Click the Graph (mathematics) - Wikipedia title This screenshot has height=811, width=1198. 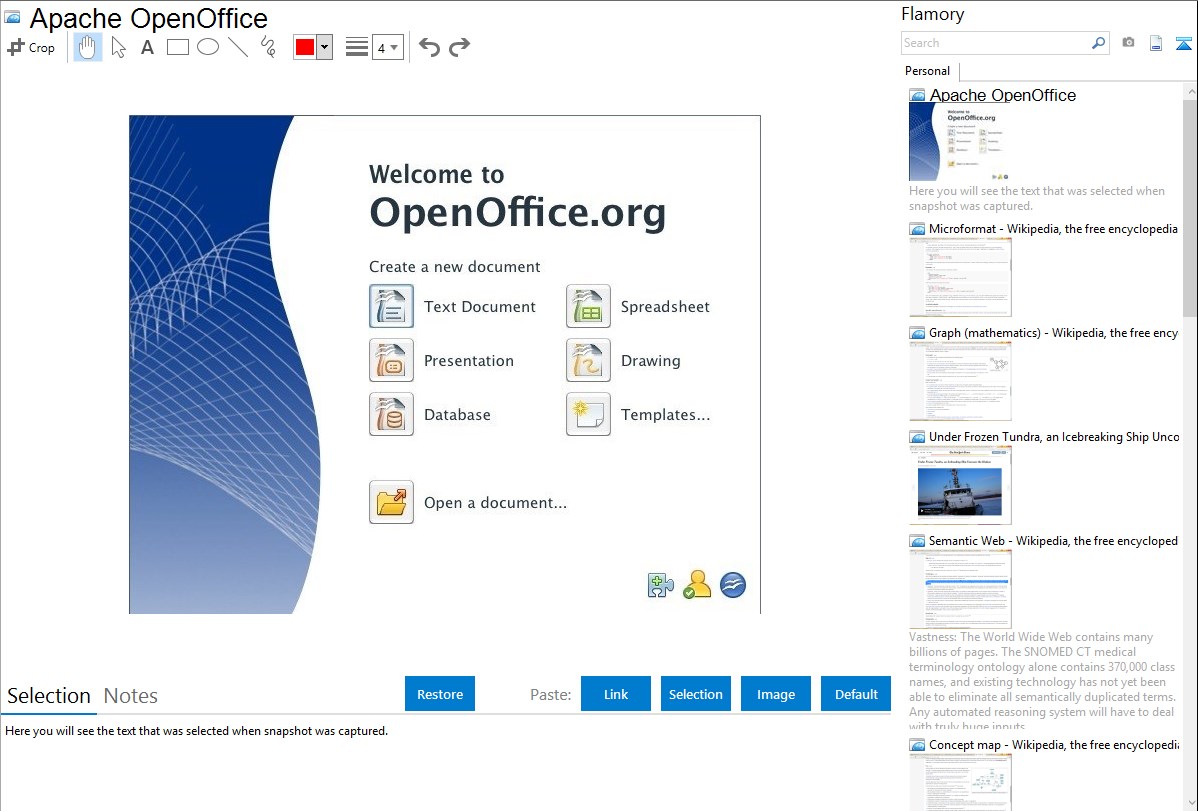tap(1053, 333)
